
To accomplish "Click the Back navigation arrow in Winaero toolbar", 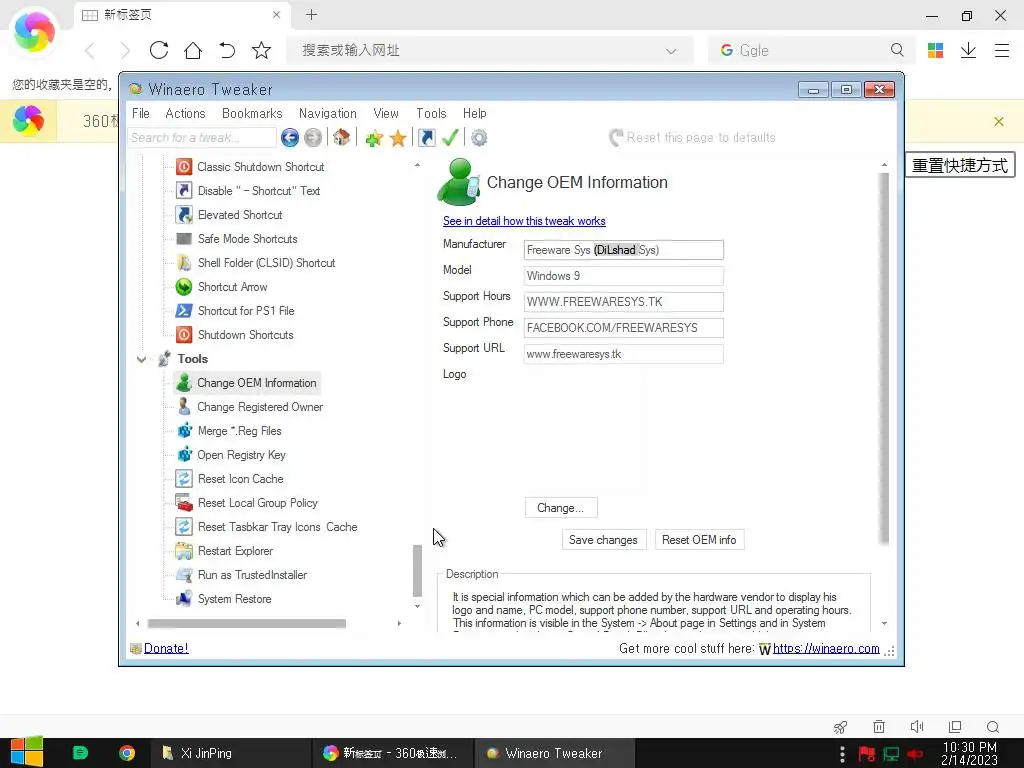I will [290, 138].
